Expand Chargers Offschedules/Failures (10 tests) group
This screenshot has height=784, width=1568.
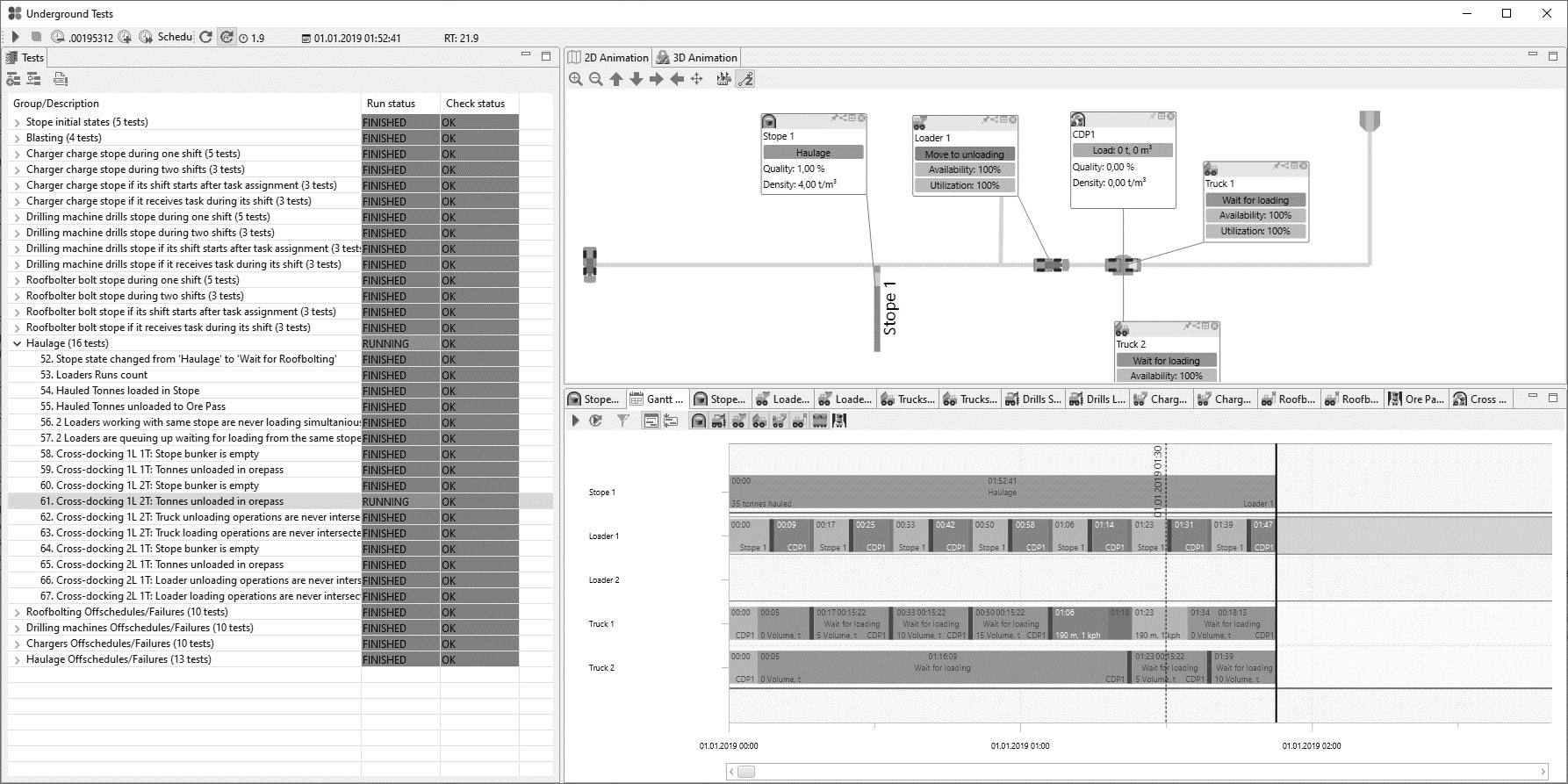(x=17, y=644)
